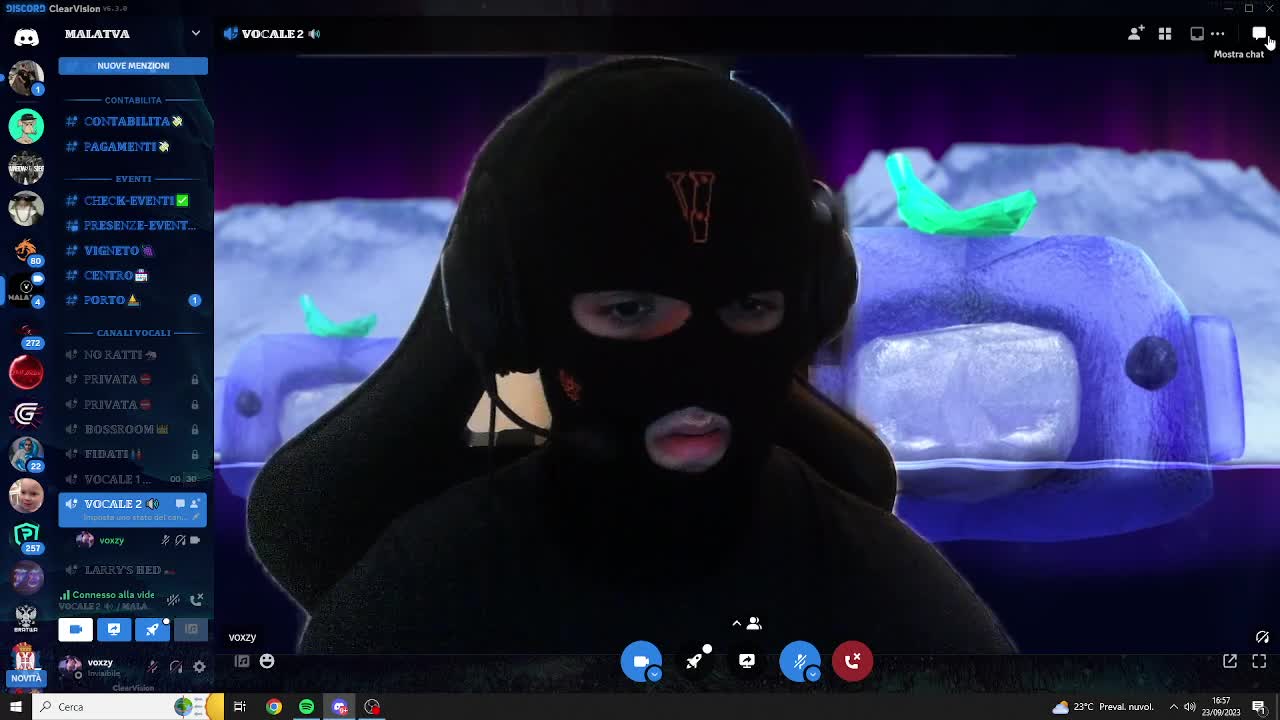
Task: Click the NUOVE MENZIONI button
Action: [132, 65]
